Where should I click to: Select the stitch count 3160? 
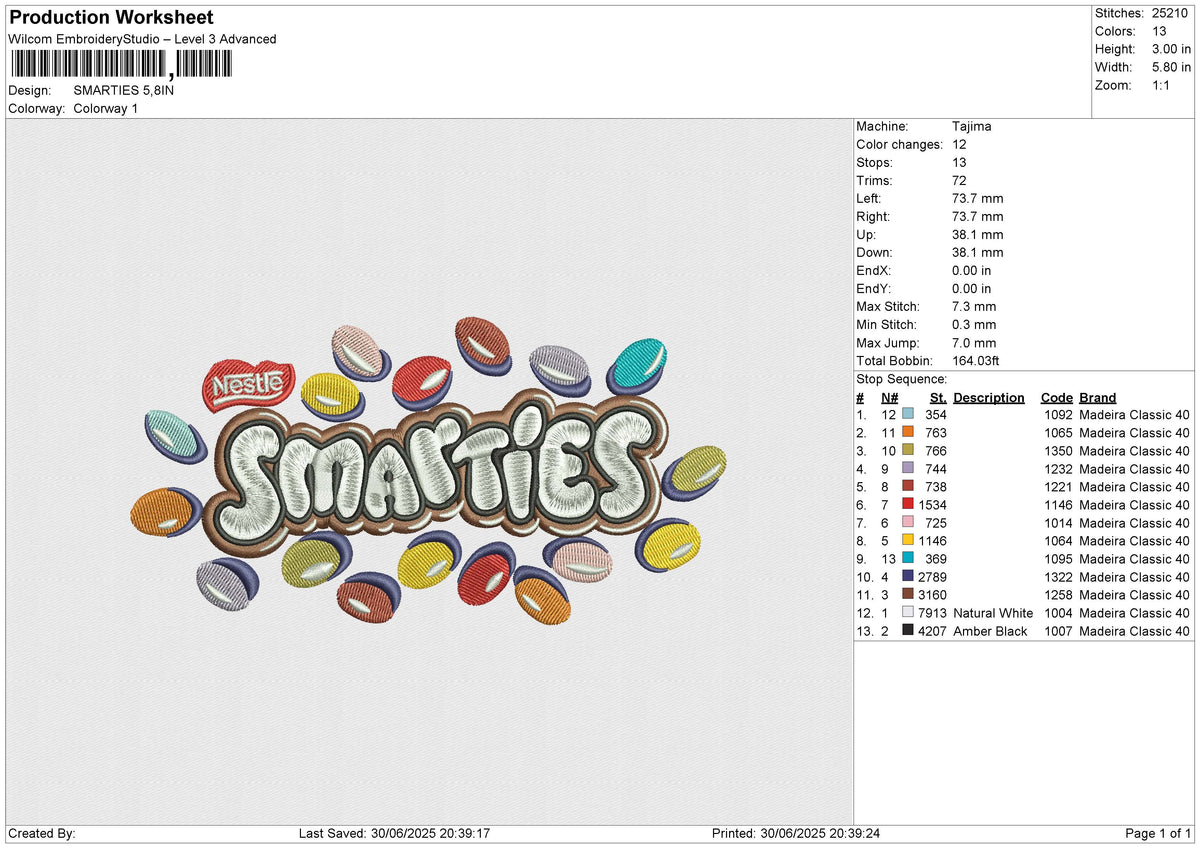pyautogui.click(x=932, y=594)
